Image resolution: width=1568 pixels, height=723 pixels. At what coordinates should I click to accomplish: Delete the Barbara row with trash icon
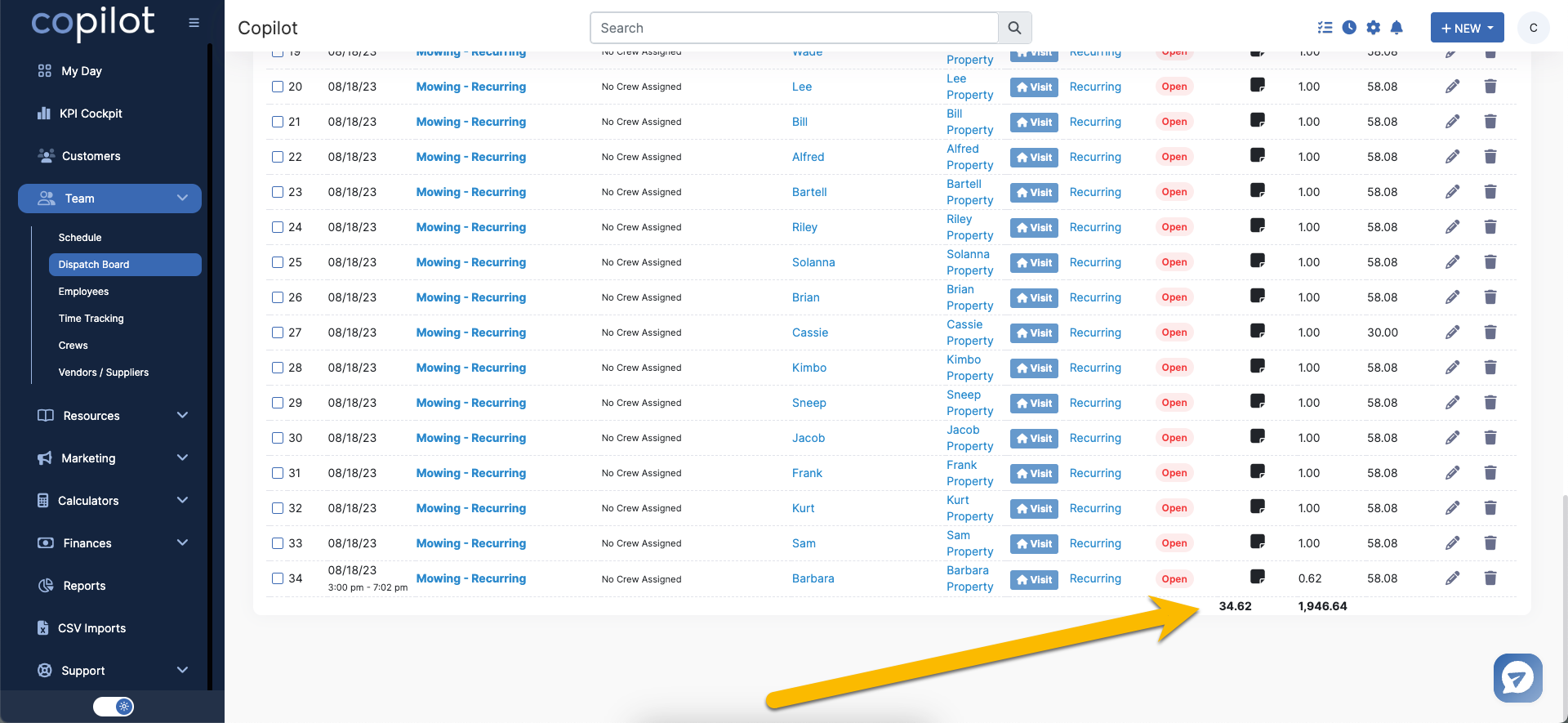(1490, 578)
